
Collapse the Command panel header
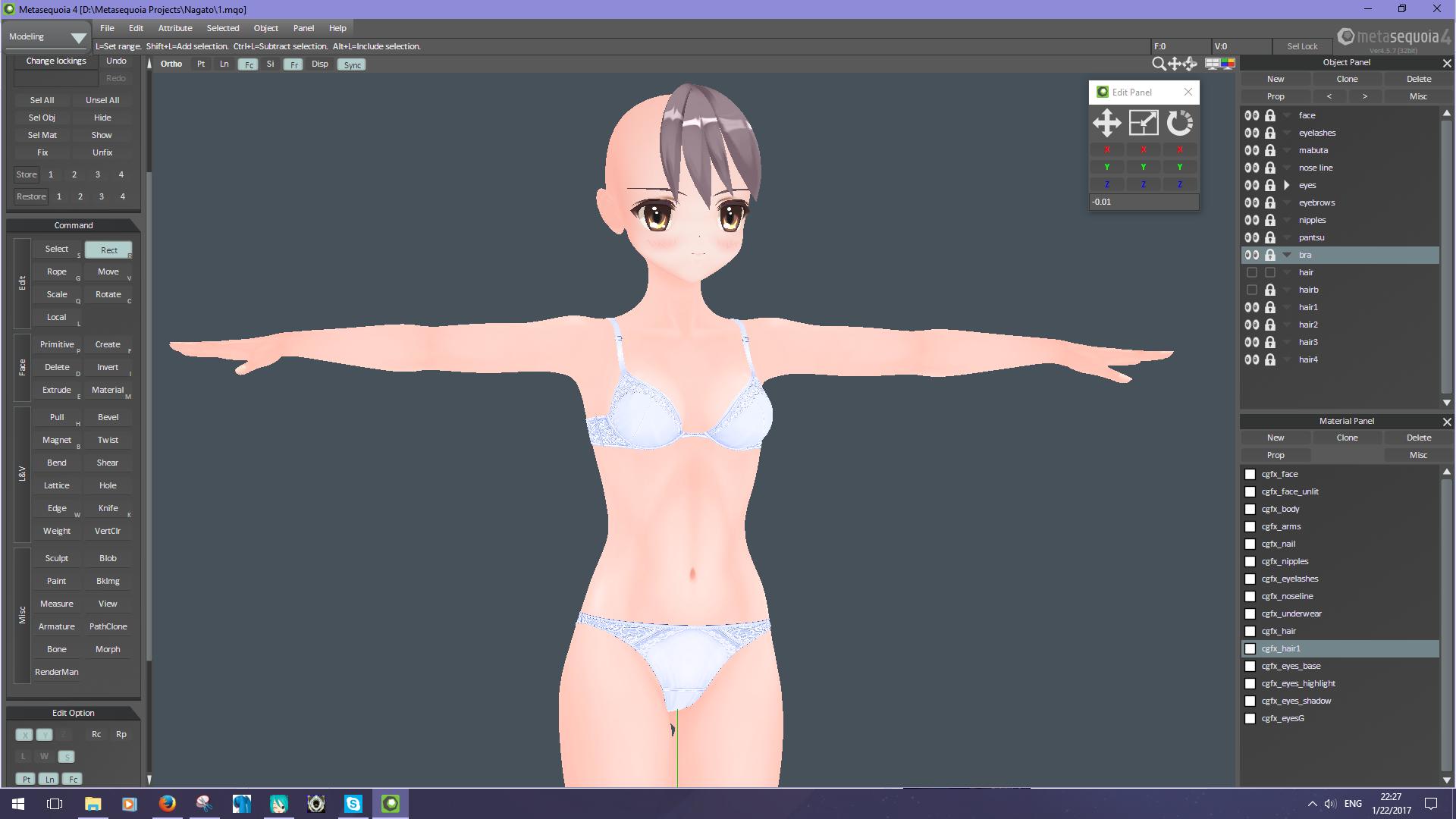(73, 225)
